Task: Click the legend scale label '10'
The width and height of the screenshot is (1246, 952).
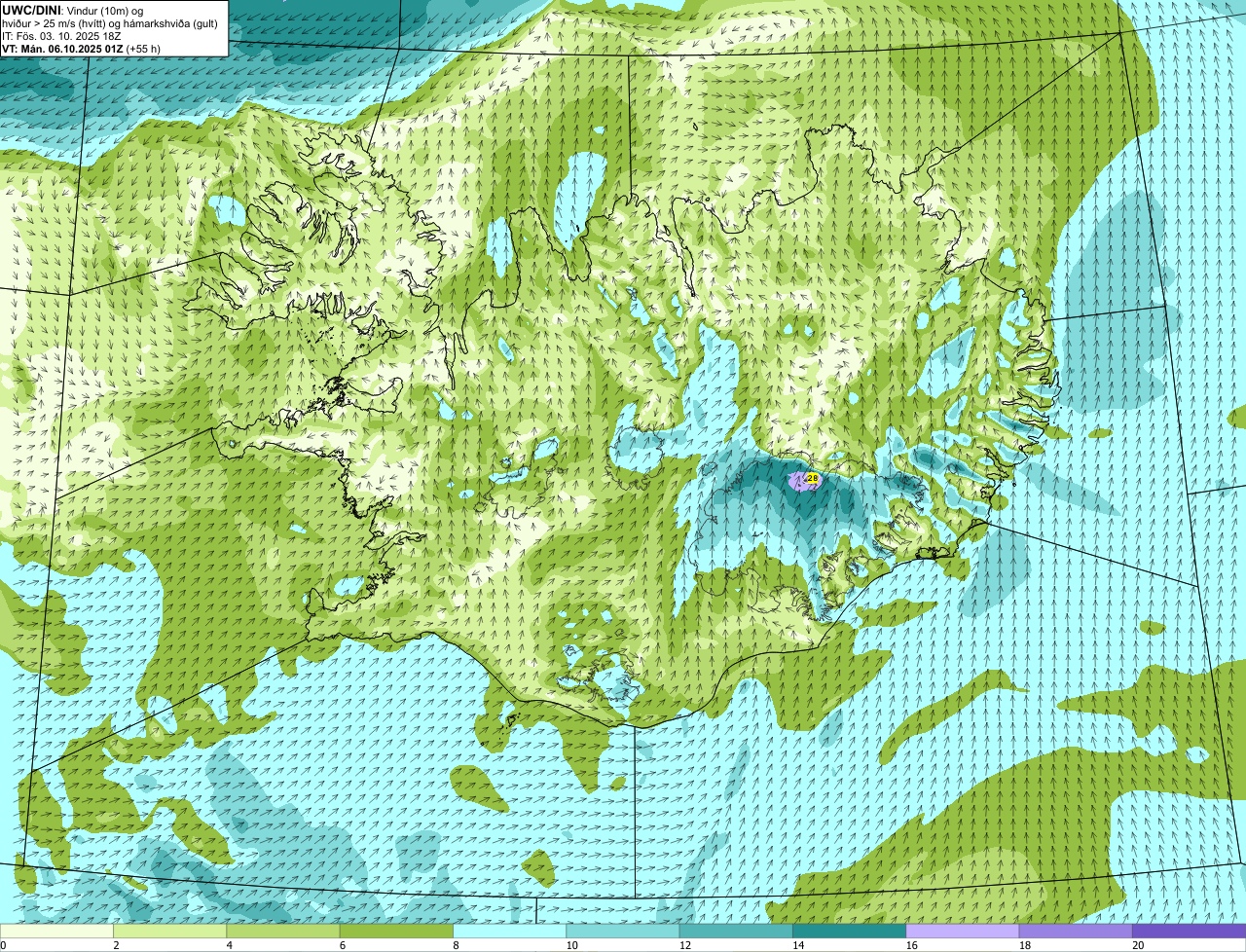Action: pos(571,945)
